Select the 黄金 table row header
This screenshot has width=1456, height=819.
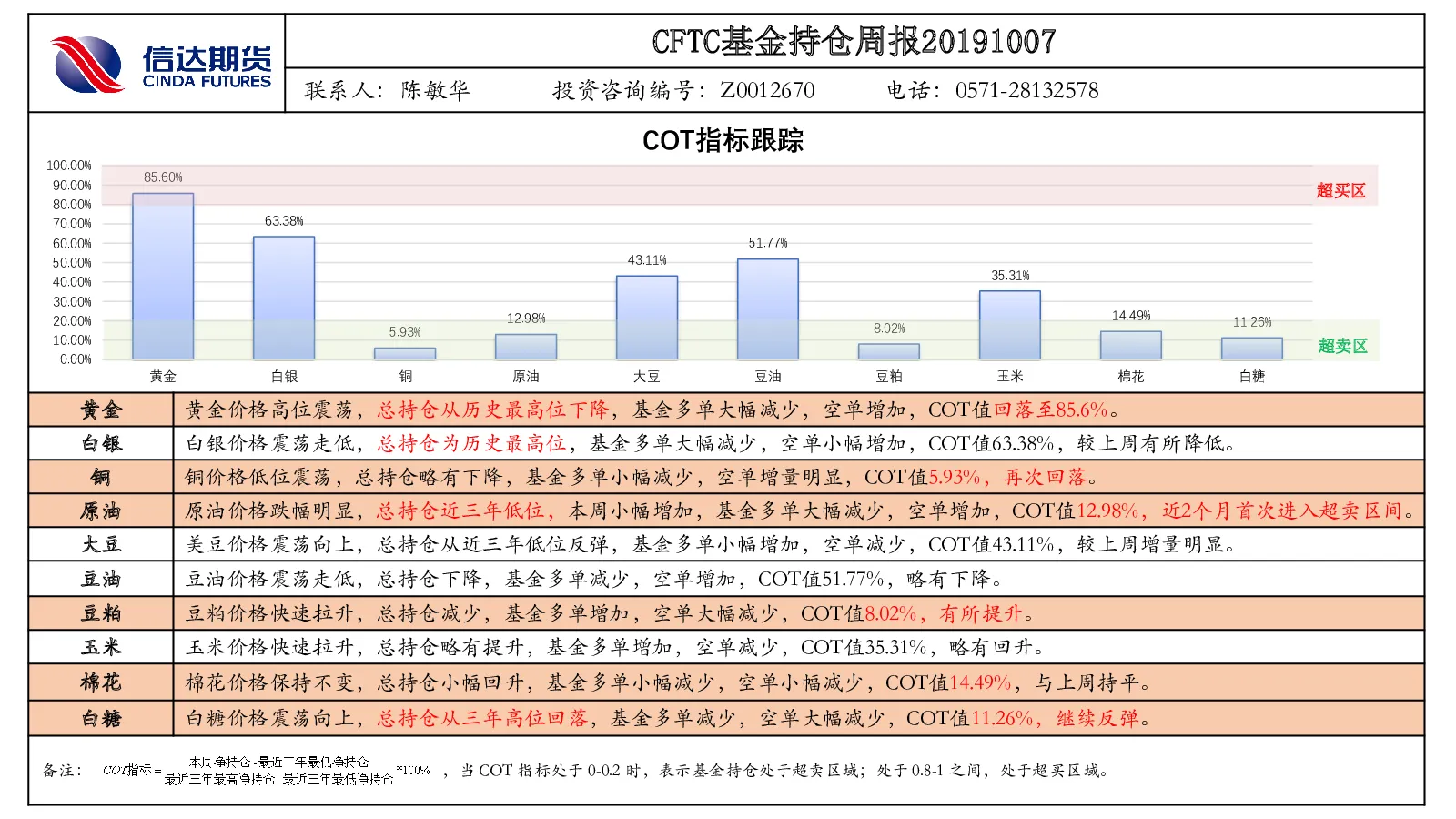(101, 410)
